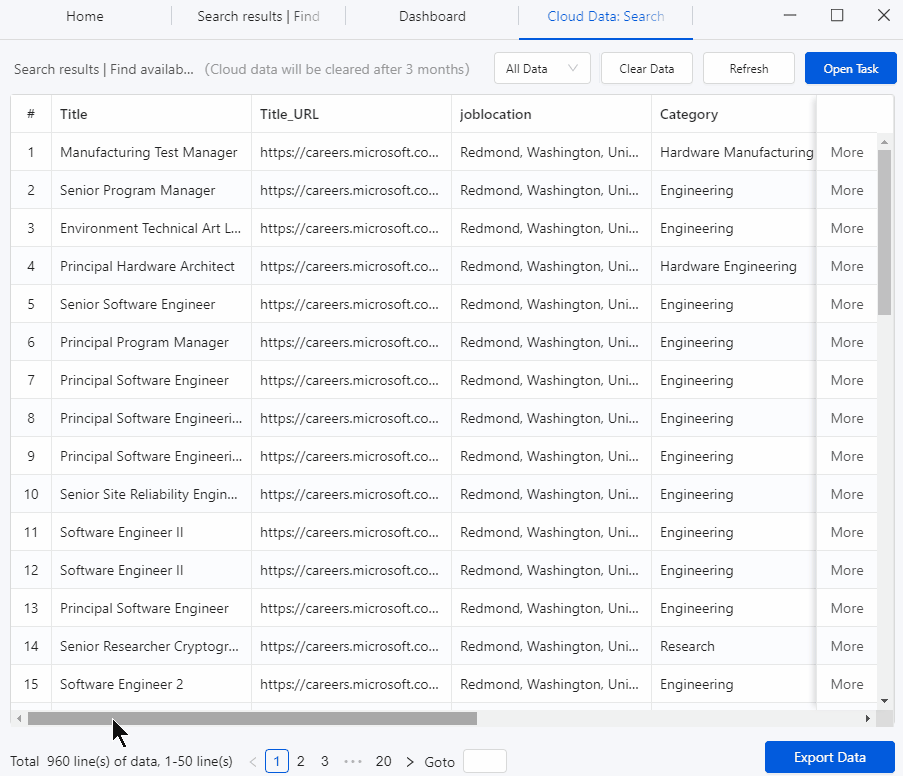Screen dimensions: 903x776
Task: Select the Senior Researcher Cryptogr title cell
Action: pyautogui.click(x=151, y=646)
